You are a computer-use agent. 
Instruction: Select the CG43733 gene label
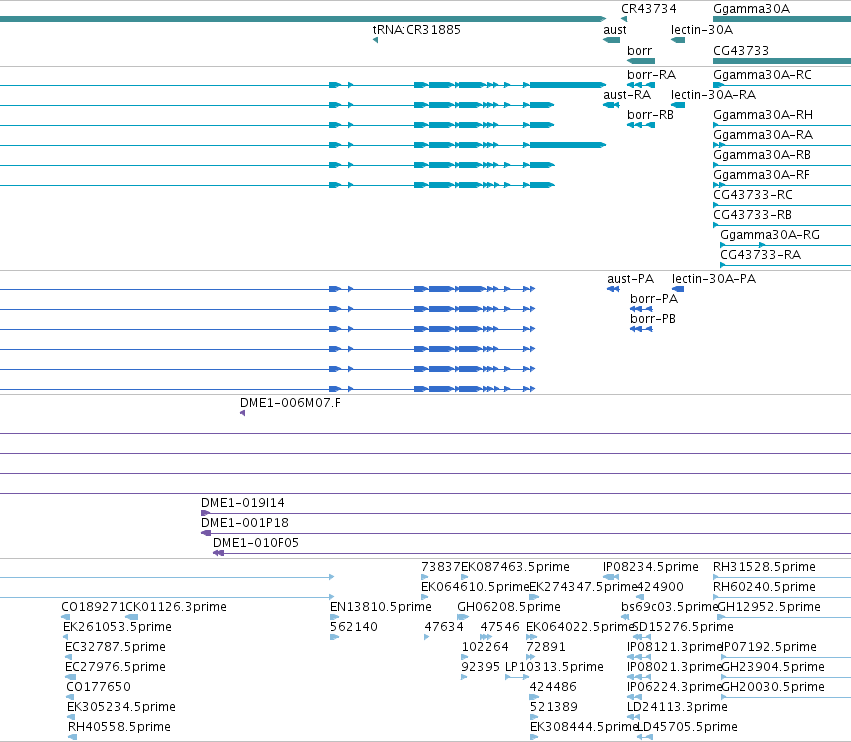pos(741,51)
